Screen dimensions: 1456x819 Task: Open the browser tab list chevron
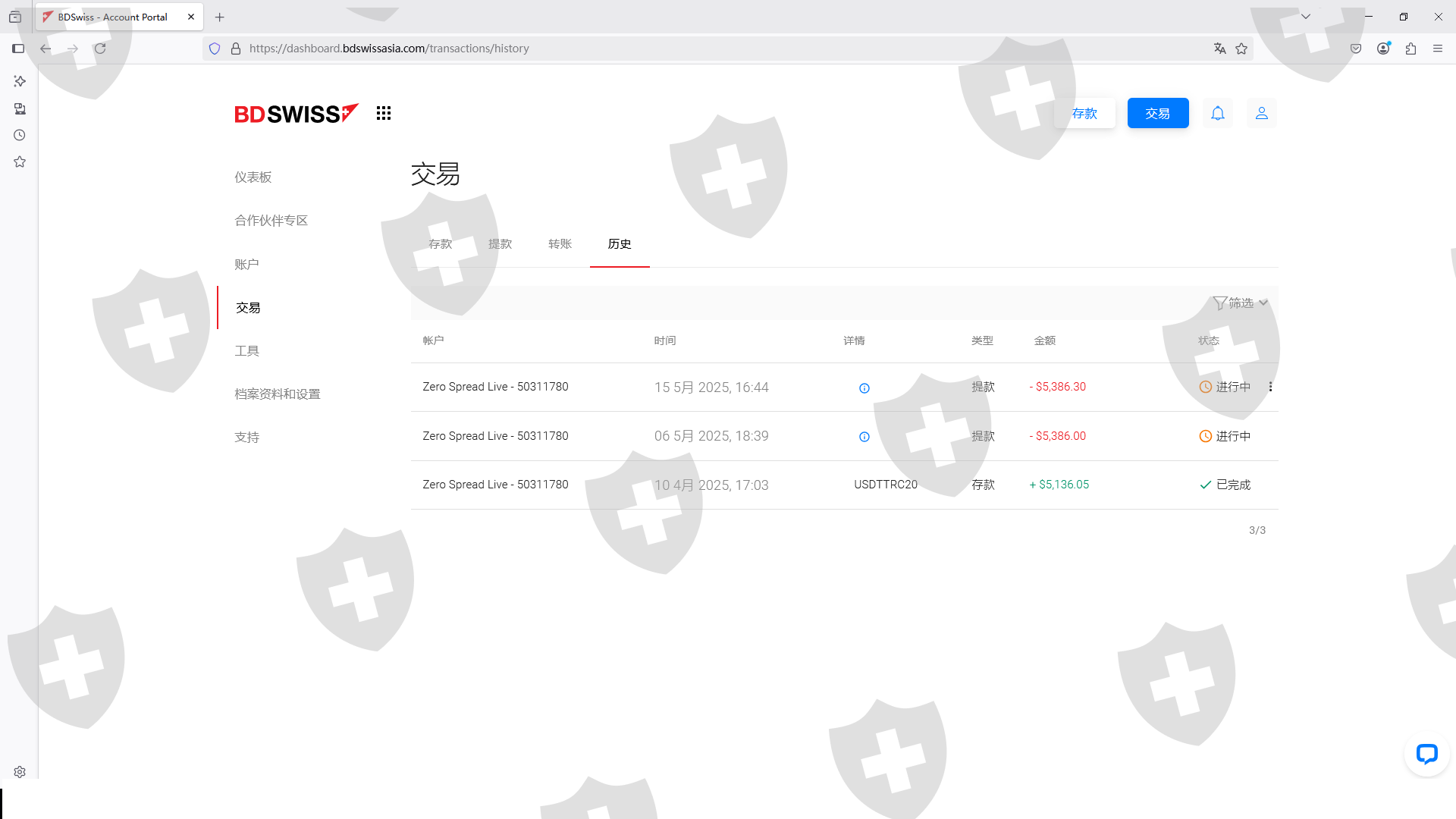coord(1306,17)
